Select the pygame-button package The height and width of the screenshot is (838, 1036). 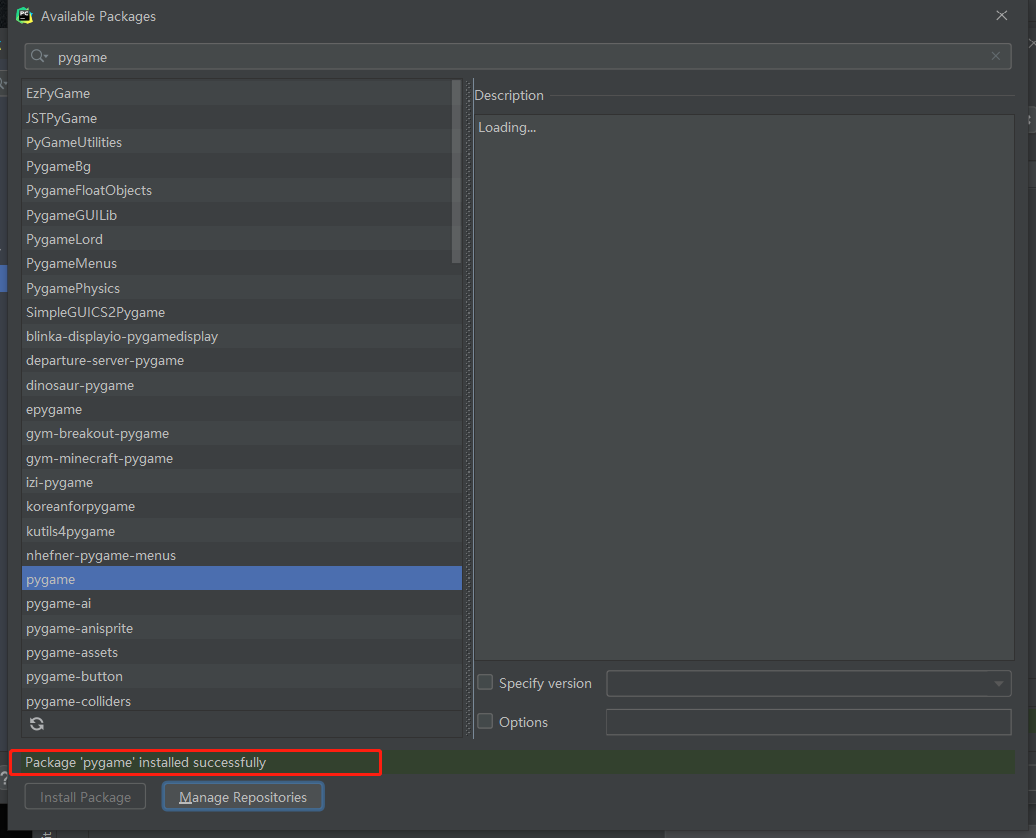coord(242,676)
